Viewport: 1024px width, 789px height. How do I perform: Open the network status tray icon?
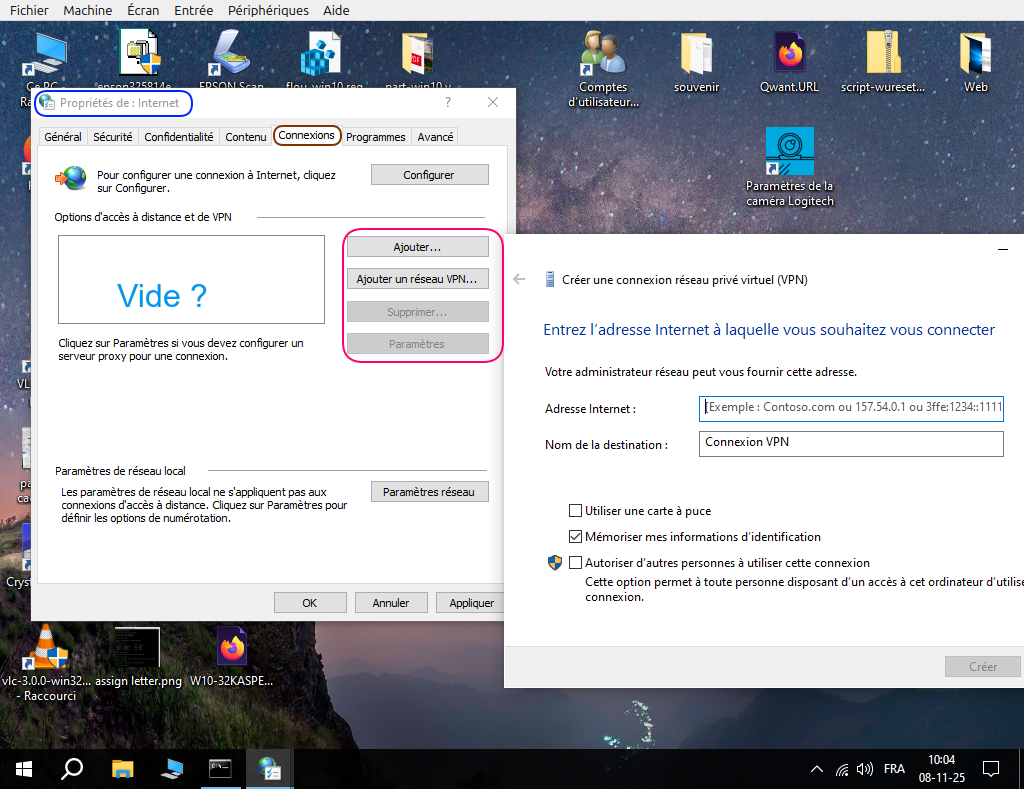point(842,769)
